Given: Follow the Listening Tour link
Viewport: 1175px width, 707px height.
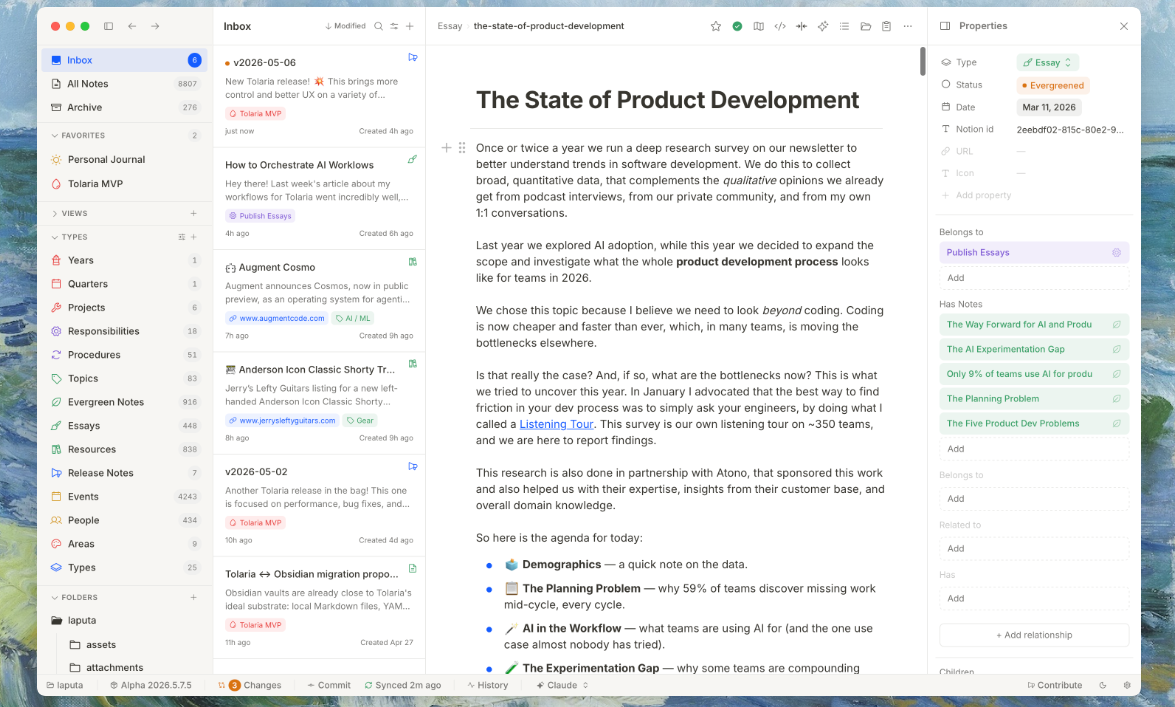Looking at the screenshot, I should [x=556, y=424].
